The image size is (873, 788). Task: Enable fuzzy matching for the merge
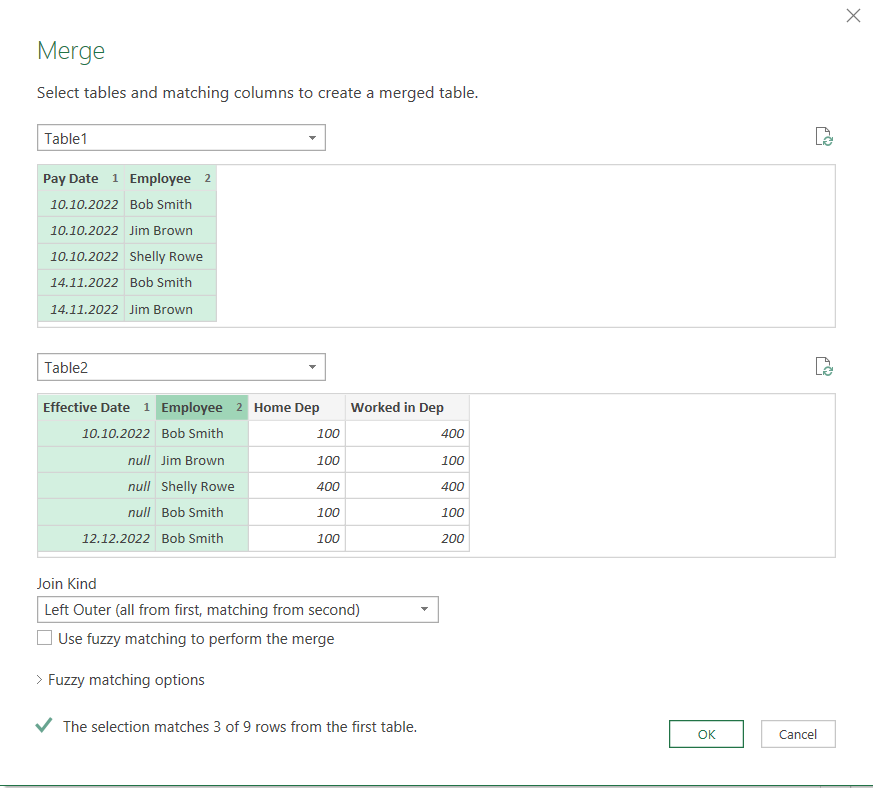pyautogui.click(x=44, y=637)
